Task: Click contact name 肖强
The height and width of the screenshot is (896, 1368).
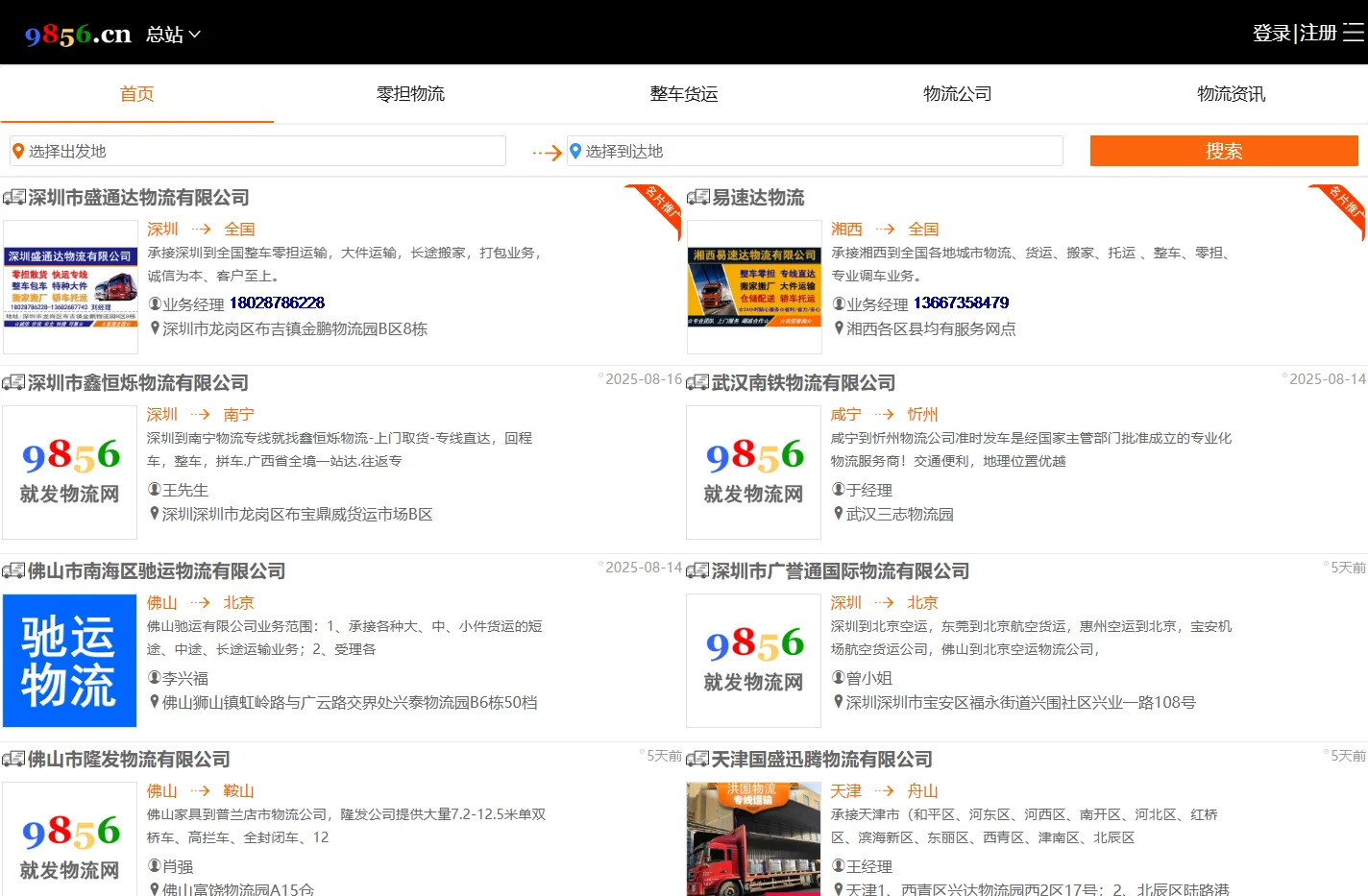Action: point(178,866)
